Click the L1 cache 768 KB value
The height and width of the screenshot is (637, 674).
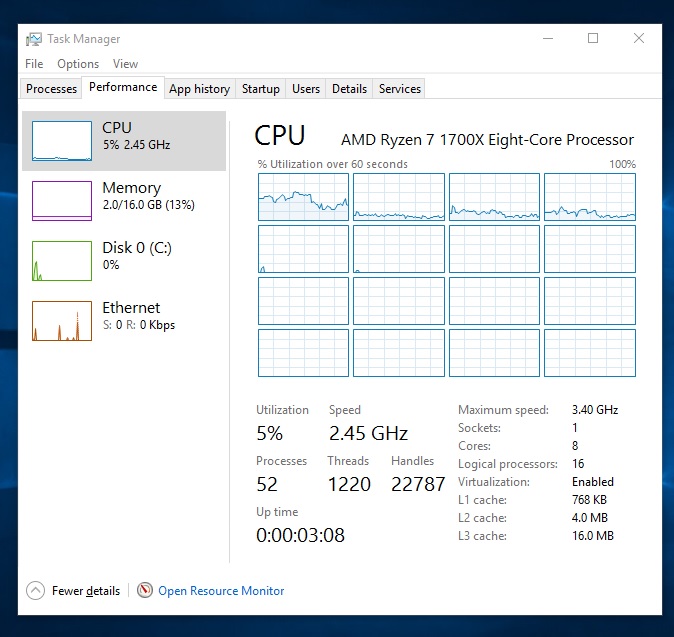[589, 500]
